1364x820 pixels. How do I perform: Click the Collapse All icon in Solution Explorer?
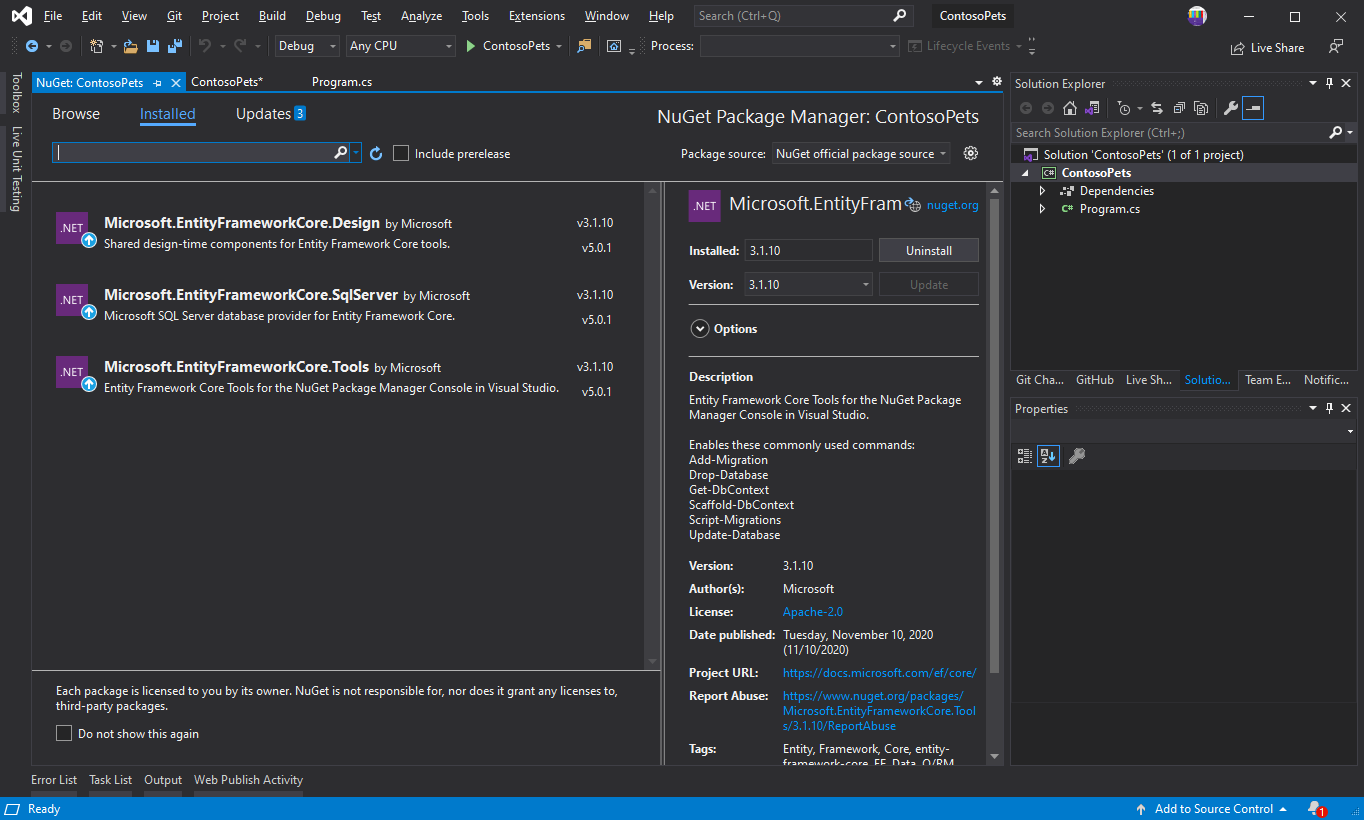point(1180,108)
